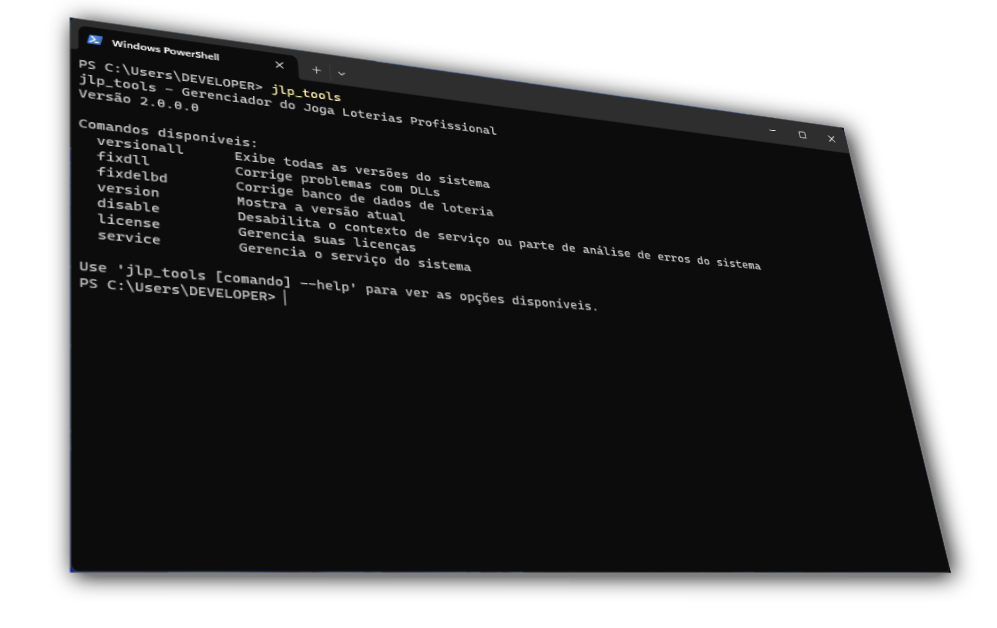Click the 'disable' command name

coord(128,205)
